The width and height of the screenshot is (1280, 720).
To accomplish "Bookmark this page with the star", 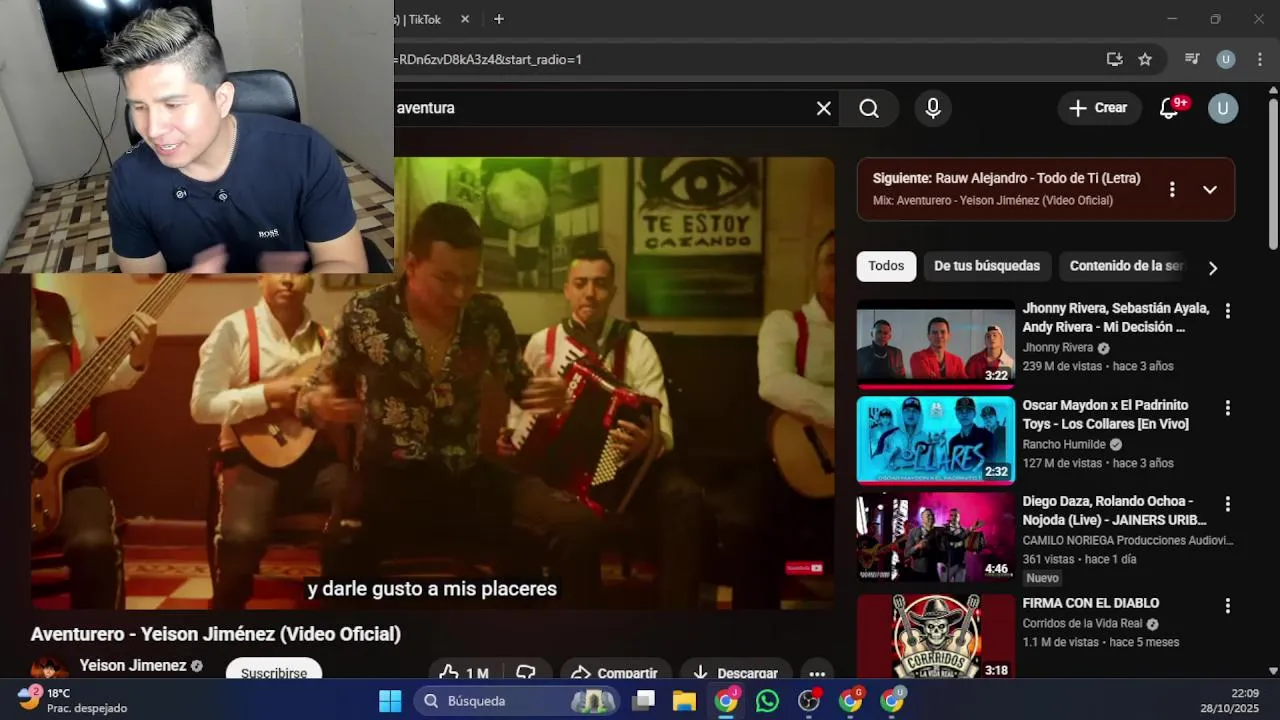I will [1145, 59].
